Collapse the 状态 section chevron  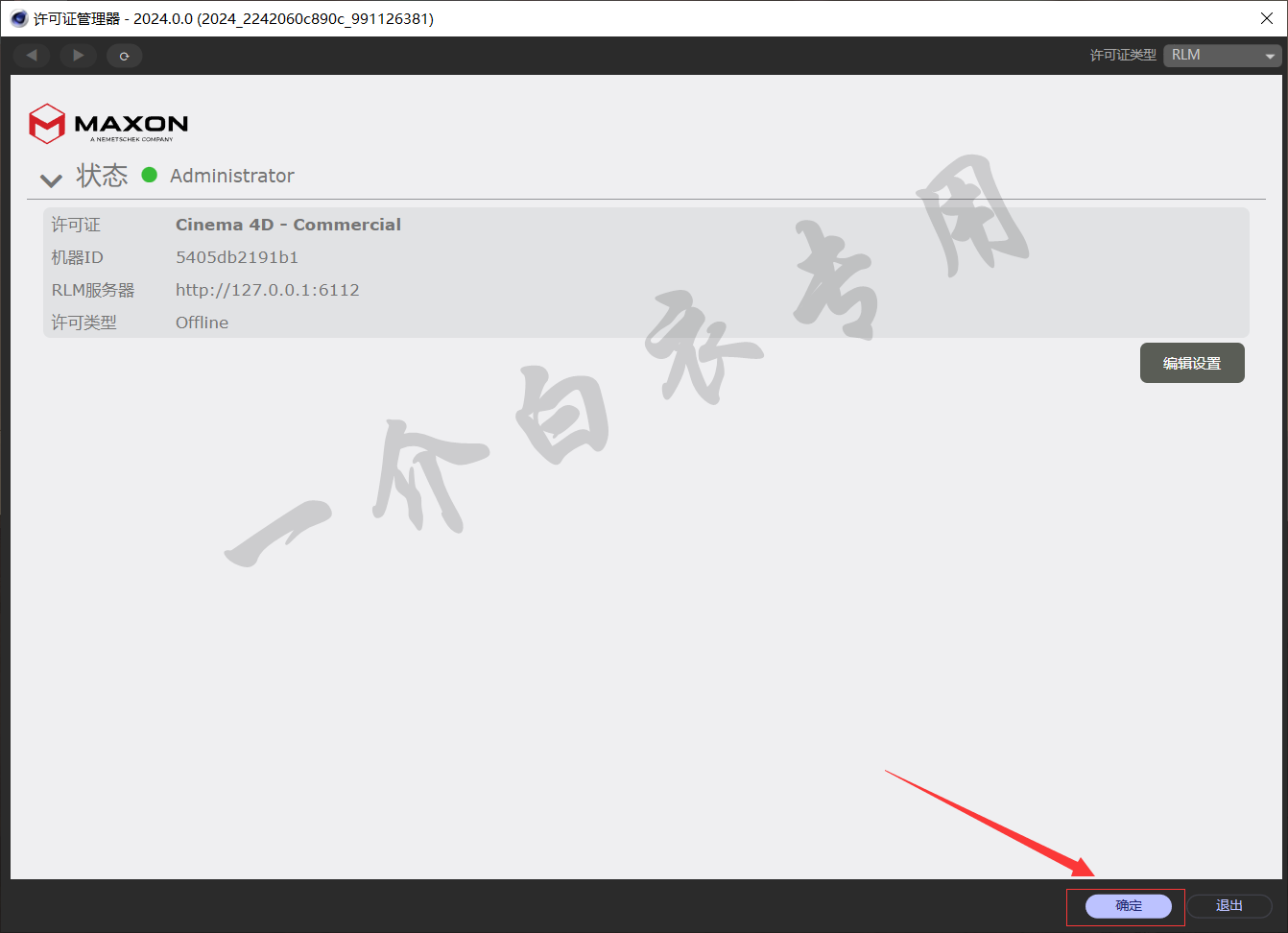(x=51, y=179)
